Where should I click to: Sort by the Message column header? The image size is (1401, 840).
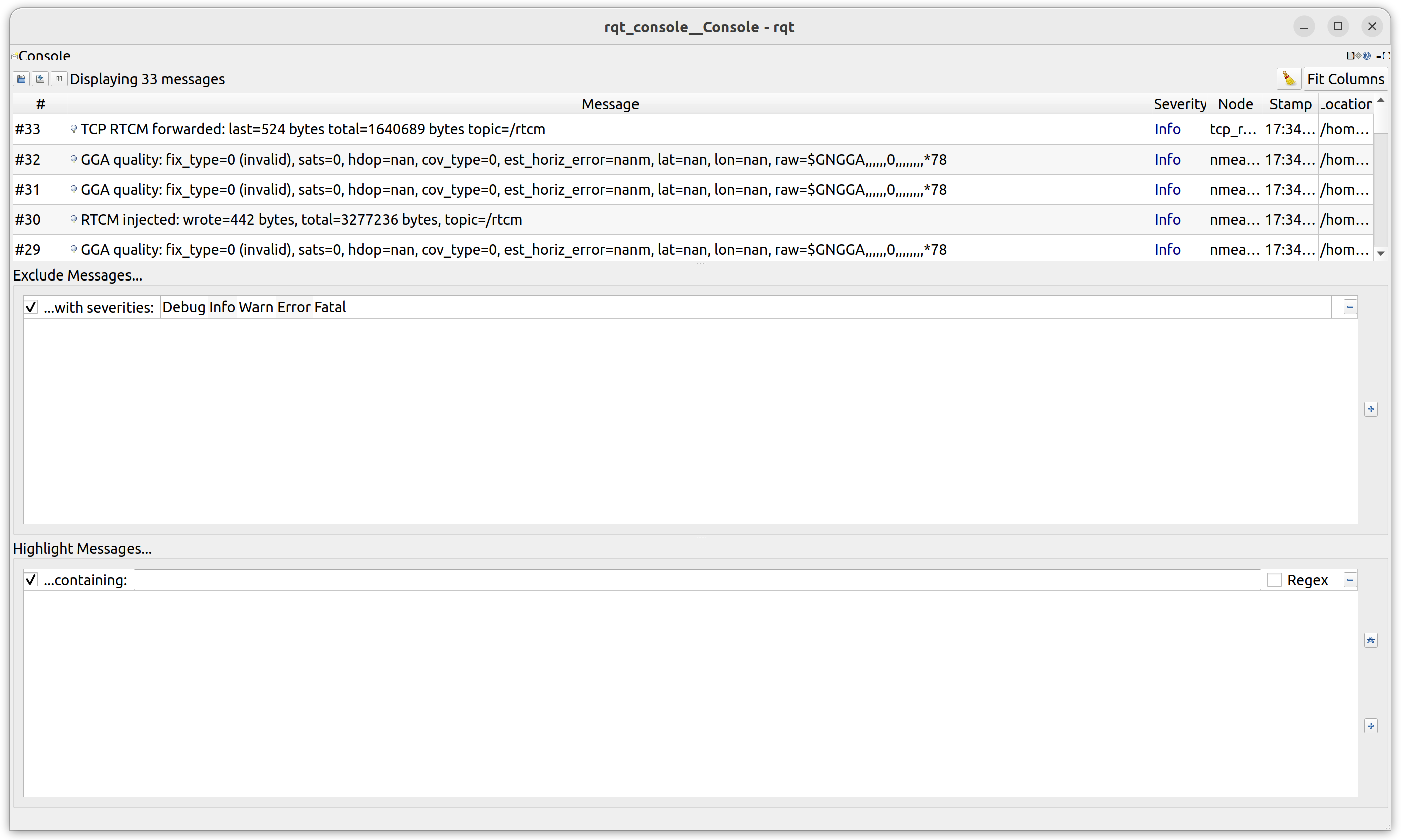pos(610,104)
